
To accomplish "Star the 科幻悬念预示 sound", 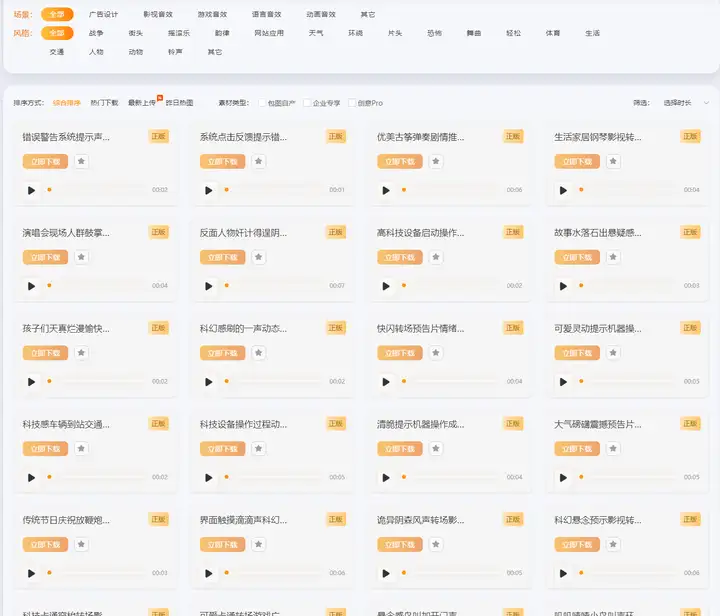I will pyautogui.click(x=613, y=544).
